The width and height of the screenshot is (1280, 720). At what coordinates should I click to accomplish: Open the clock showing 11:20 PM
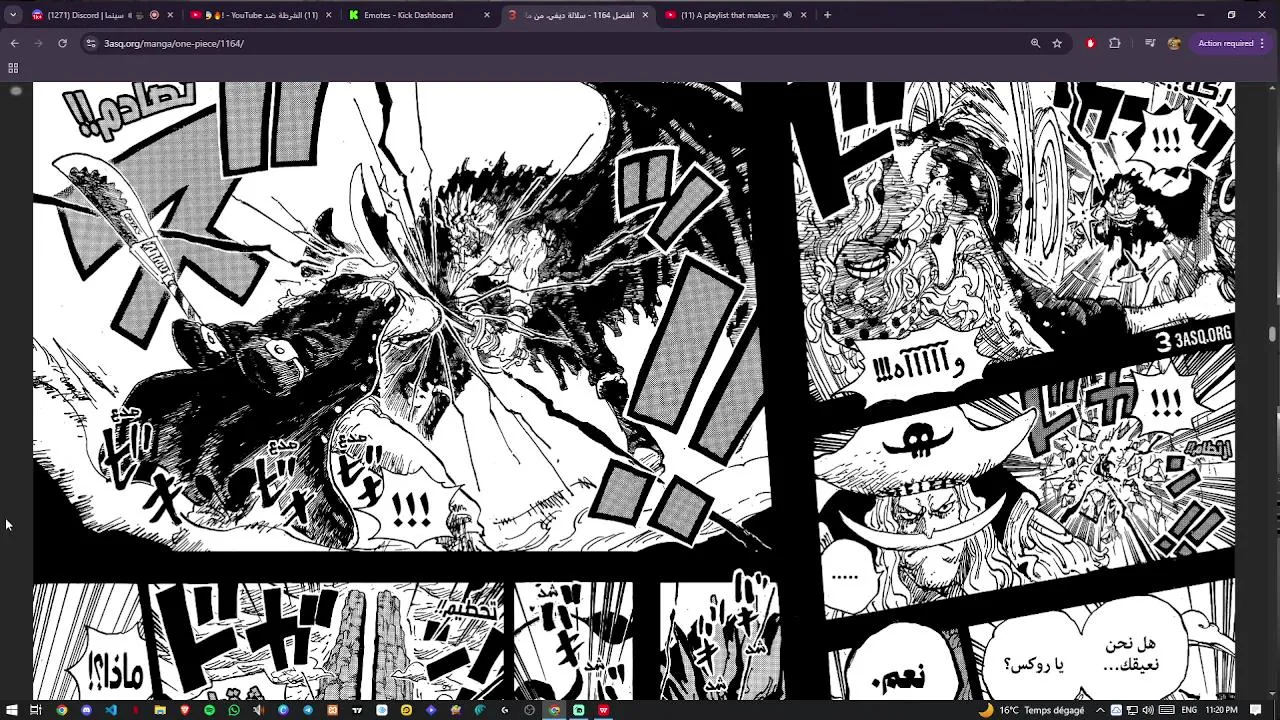click(1221, 710)
